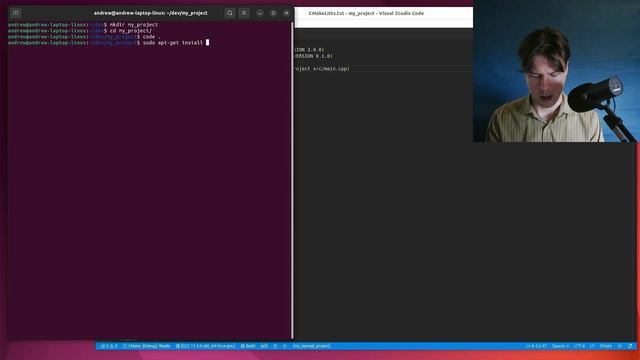
Task: Click the terminal vertical scrollbar
Action: coord(292,180)
